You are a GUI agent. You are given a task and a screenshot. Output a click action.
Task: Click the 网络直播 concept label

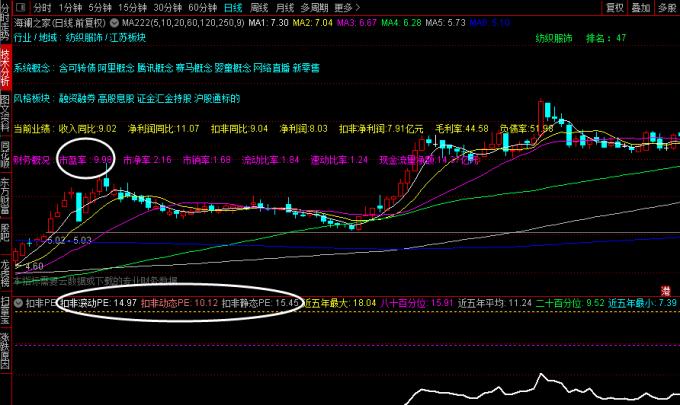click(271, 68)
